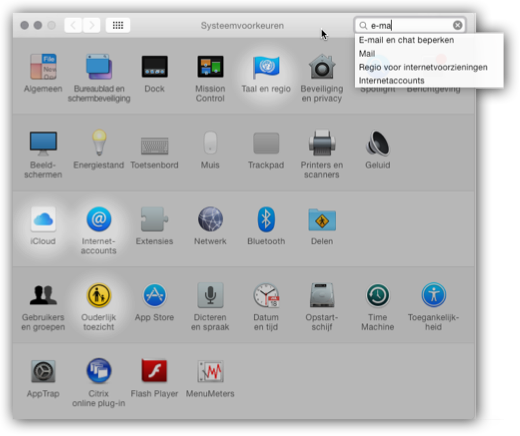Image resolution: width=520 pixels, height=436 pixels.
Task: Open Datum en tijd pane
Action: tap(266, 295)
